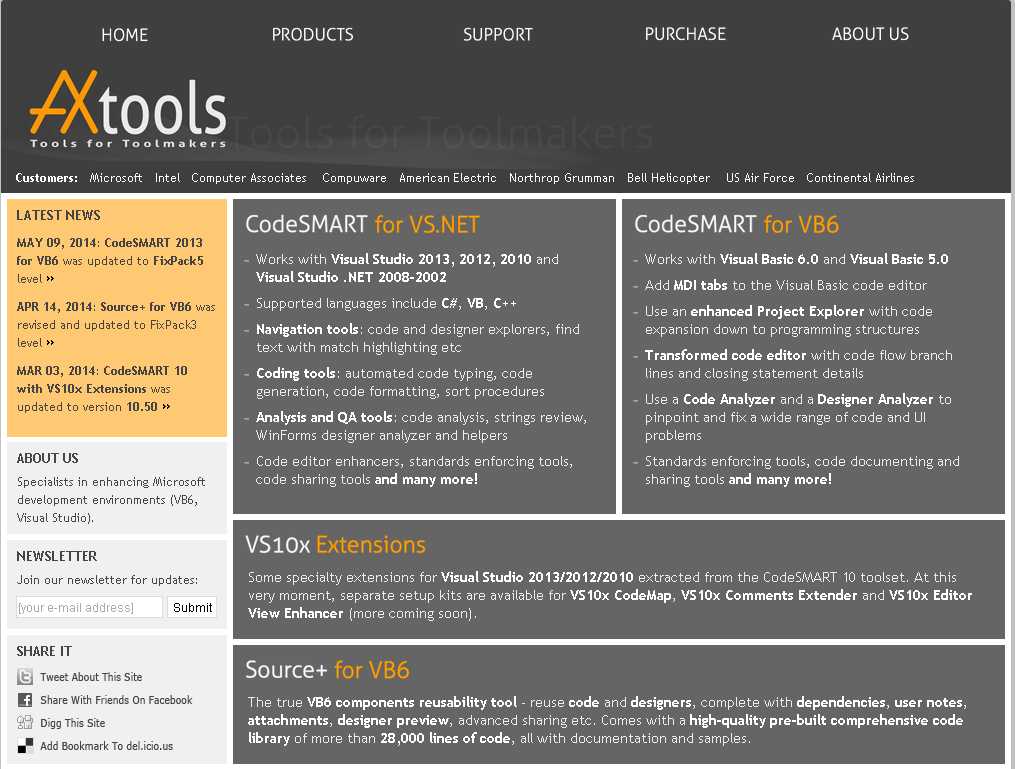Click Share With Friends On Facebook
The height and width of the screenshot is (769, 1015).
116,700
